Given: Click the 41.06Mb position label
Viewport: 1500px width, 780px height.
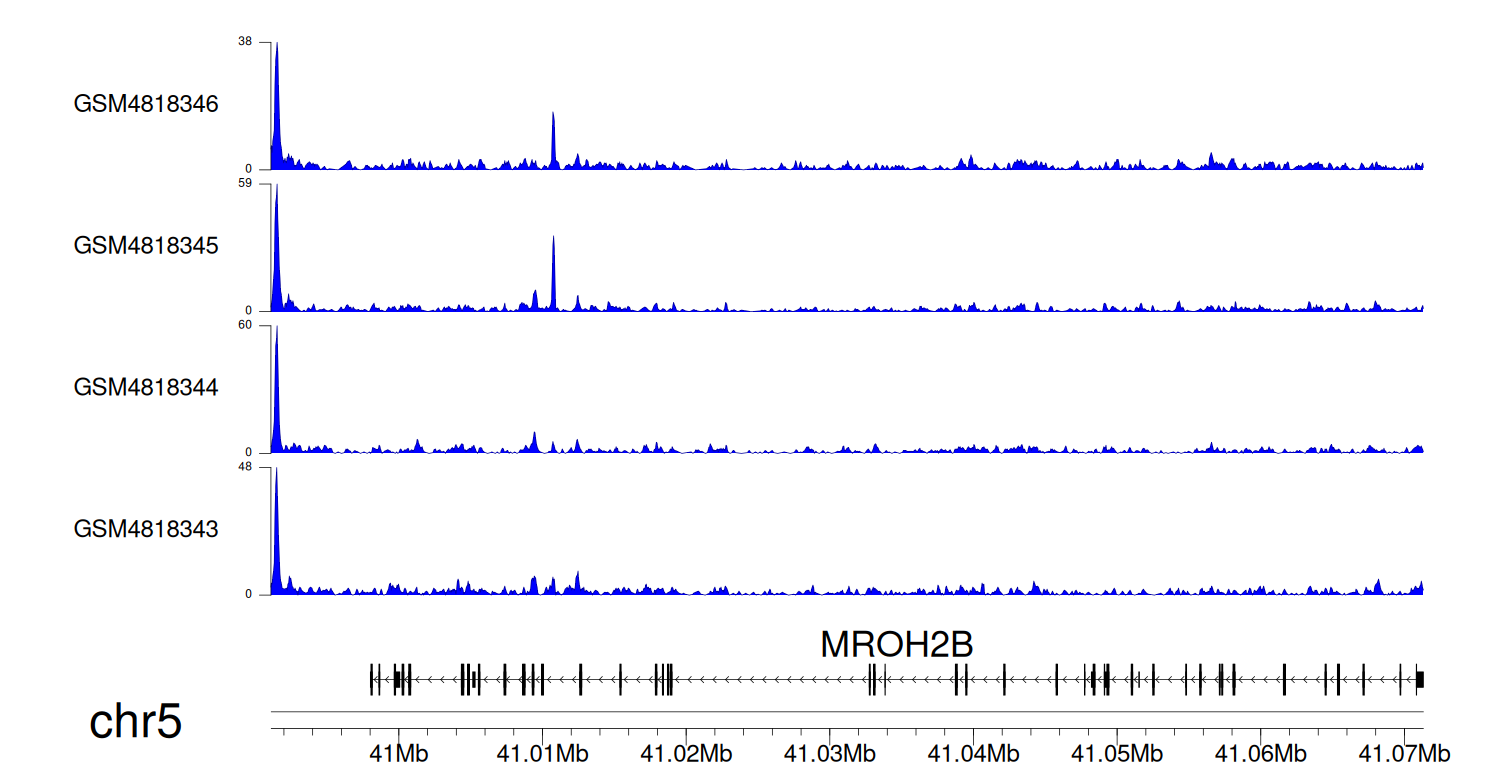Looking at the screenshot, I should point(1258,753).
